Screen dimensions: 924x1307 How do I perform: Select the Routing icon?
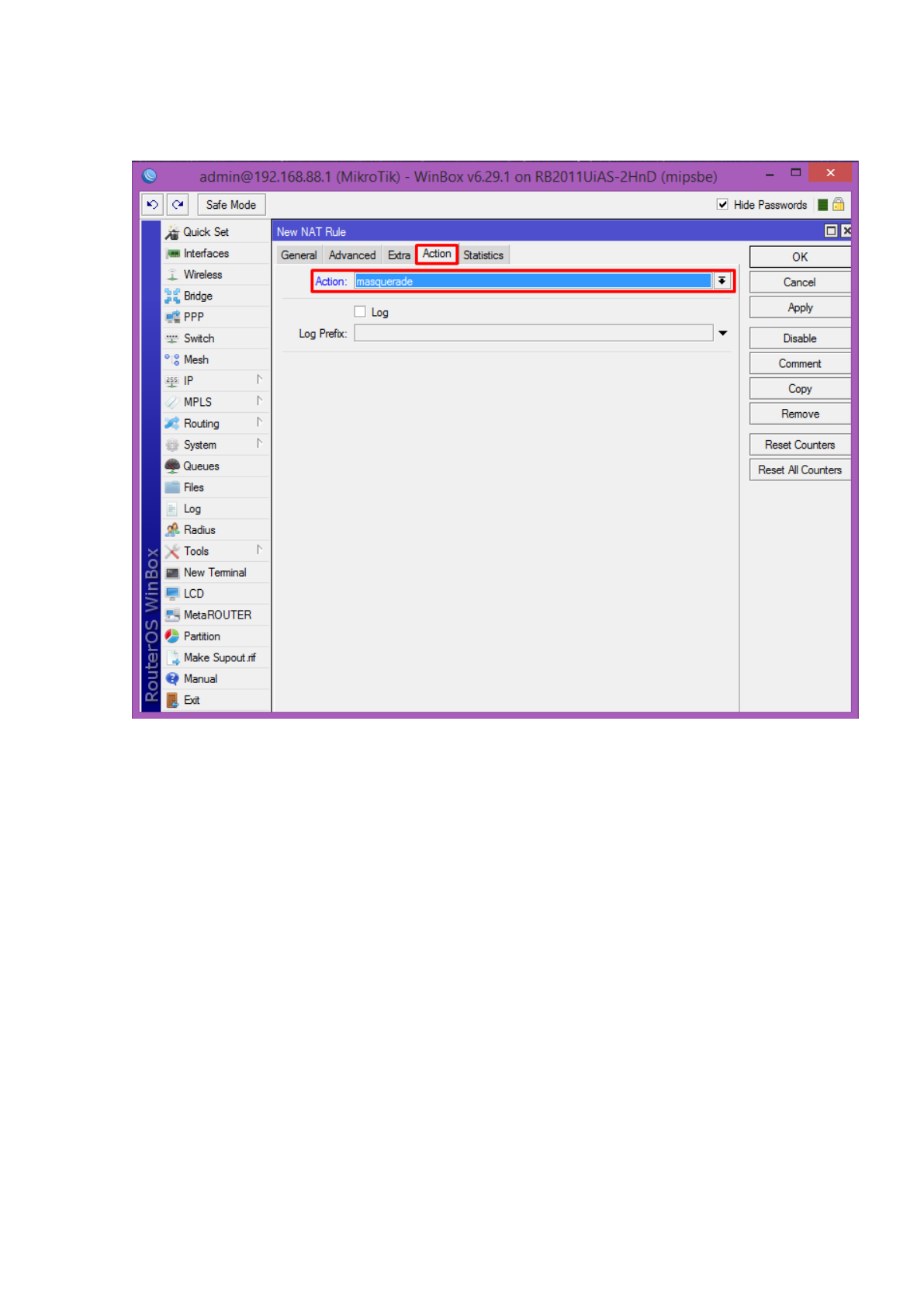tap(172, 424)
